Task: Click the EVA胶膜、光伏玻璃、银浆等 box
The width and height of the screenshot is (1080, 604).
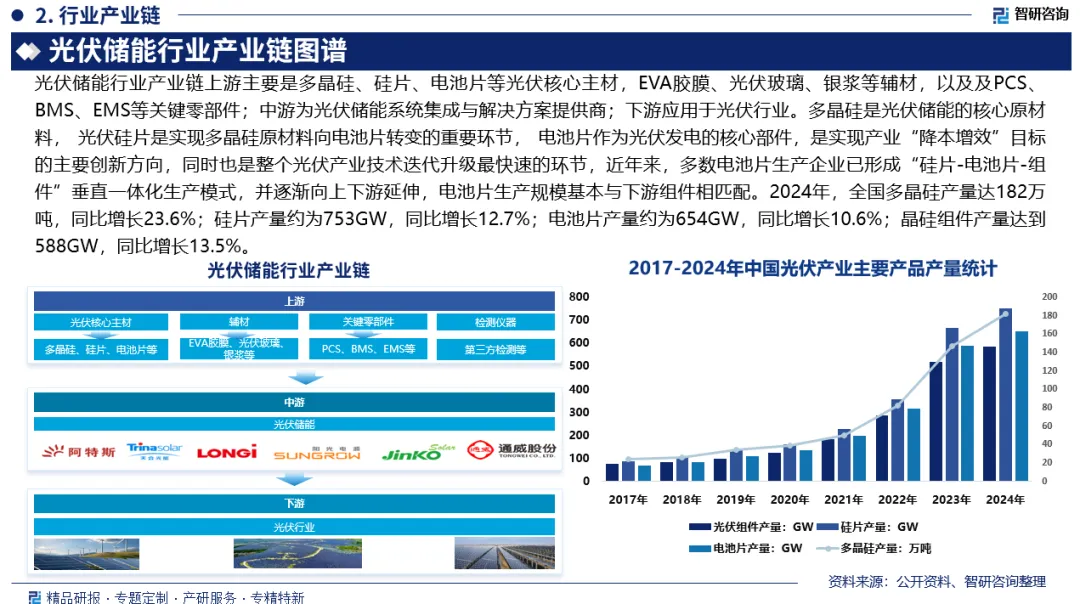Action: (239, 348)
